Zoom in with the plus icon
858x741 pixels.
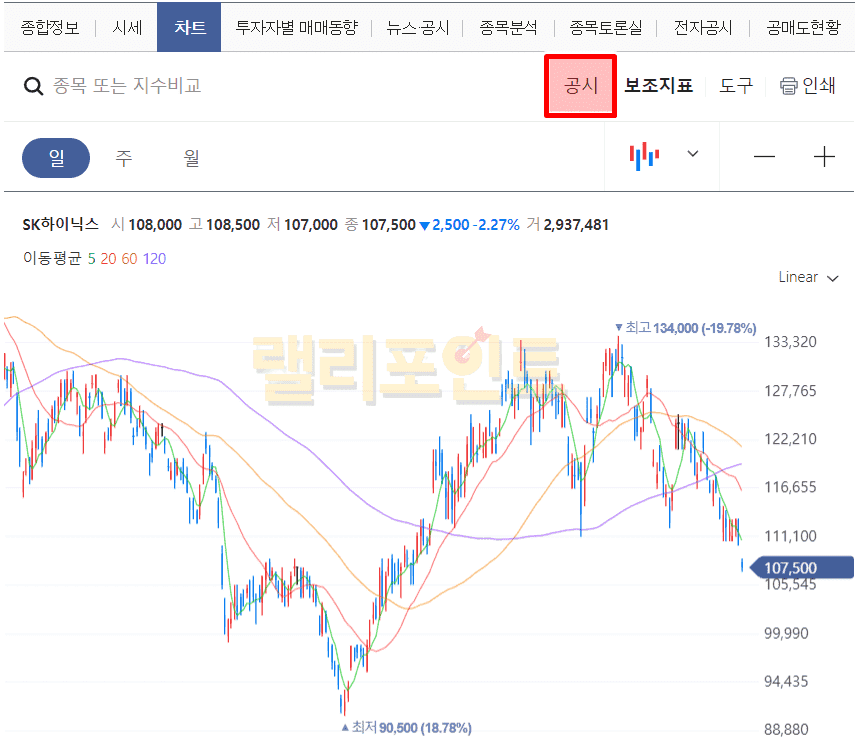click(x=824, y=157)
